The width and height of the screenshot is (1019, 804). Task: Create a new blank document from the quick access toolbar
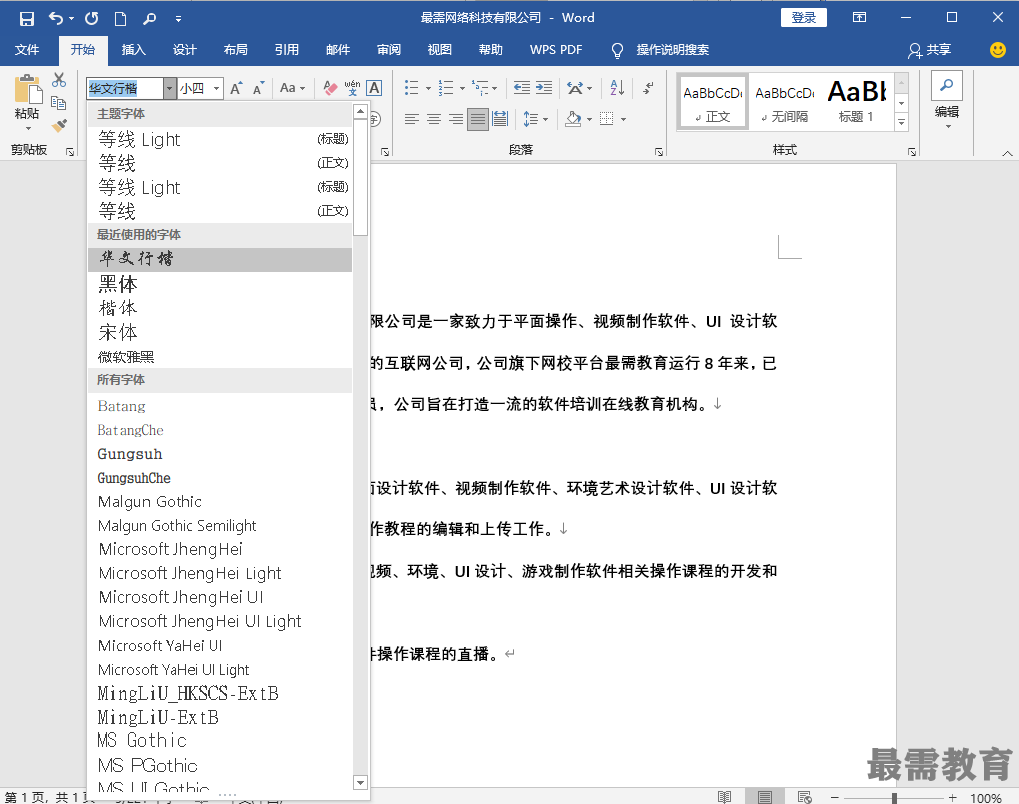tap(120, 19)
